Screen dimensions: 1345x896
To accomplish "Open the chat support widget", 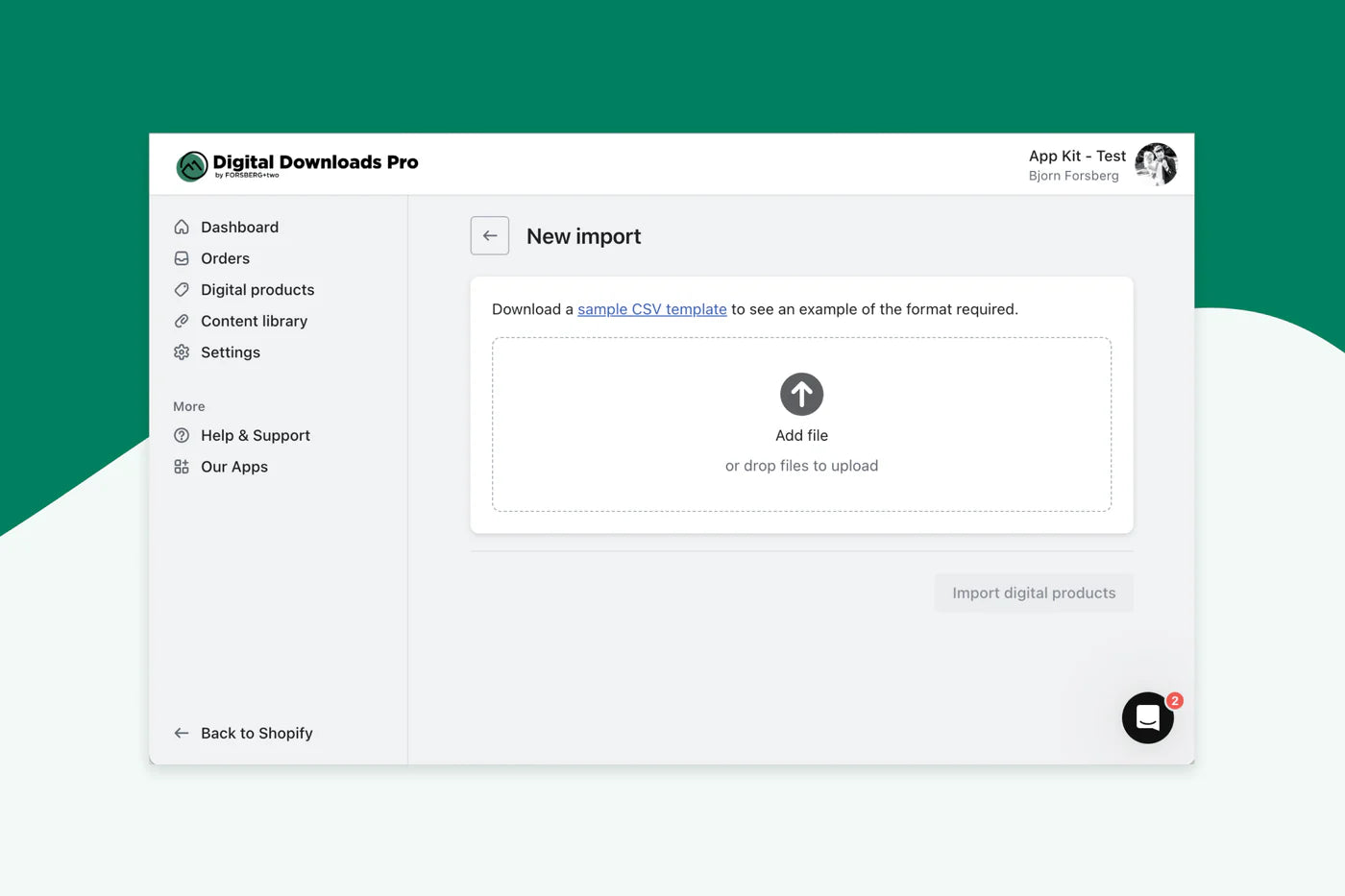I will [1148, 717].
